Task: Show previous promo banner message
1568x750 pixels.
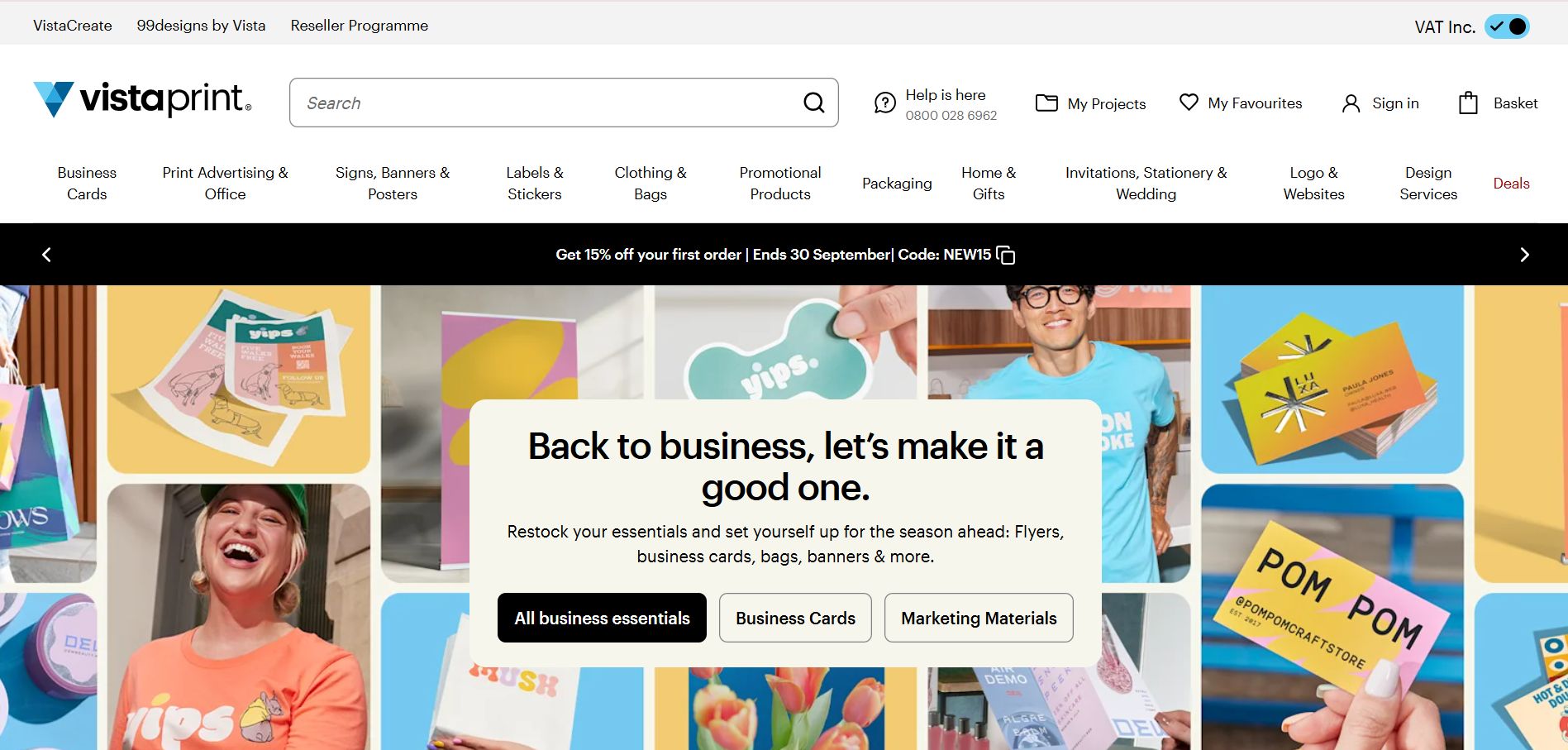Action: [x=46, y=255]
